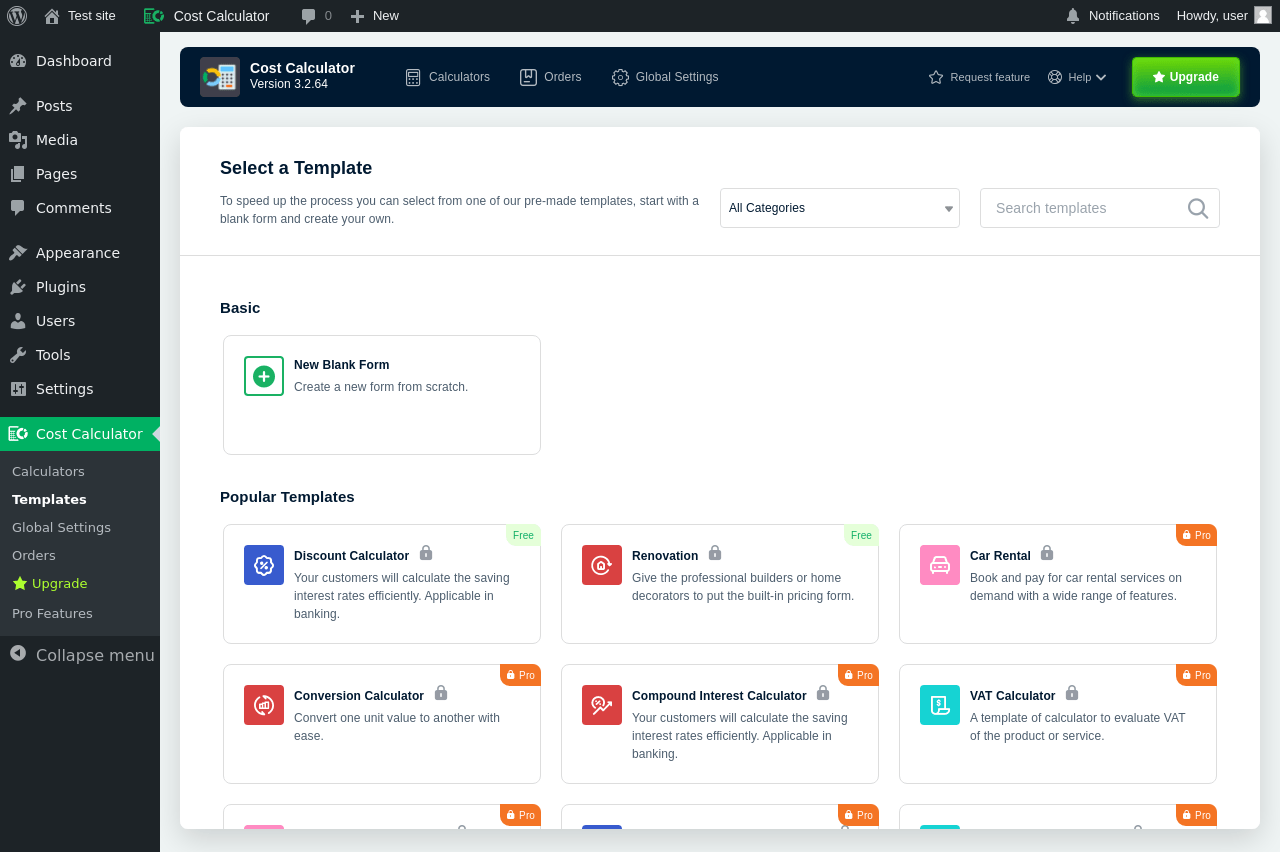Click the Free badge on Discount Calculator
Screen dimensions: 1280x852
click(523, 535)
